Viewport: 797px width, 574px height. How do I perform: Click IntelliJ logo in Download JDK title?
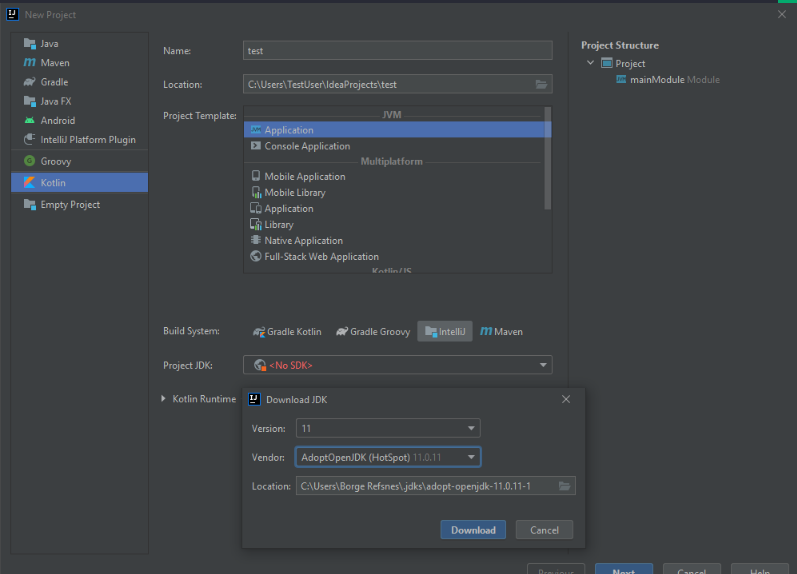tap(254, 399)
